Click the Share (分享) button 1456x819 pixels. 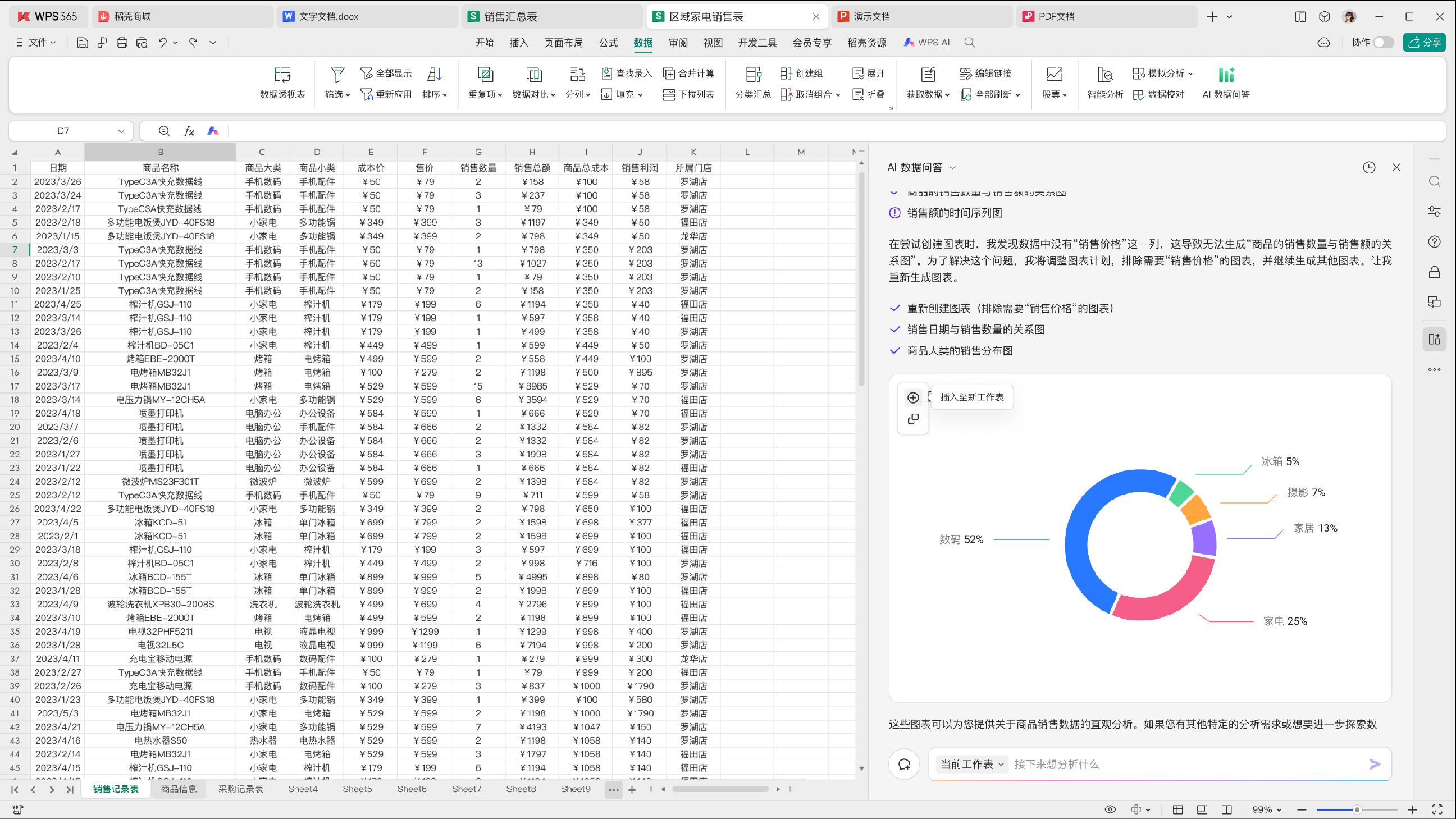coord(1425,43)
